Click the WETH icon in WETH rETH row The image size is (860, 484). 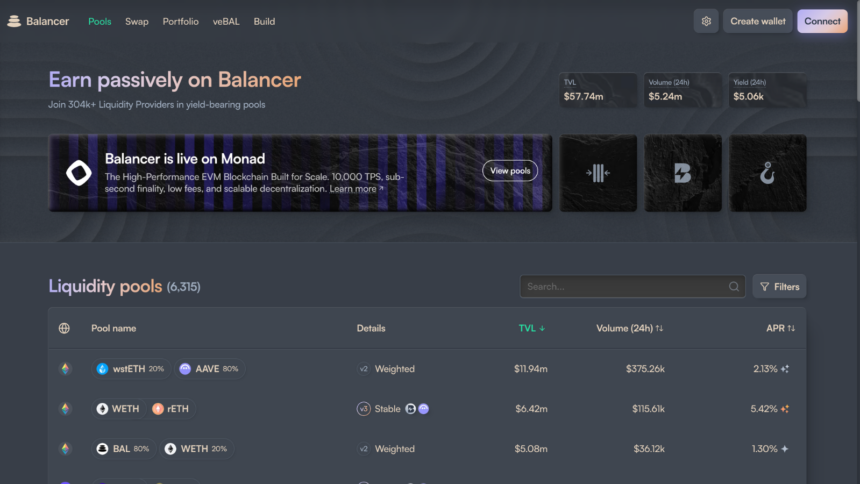pyautogui.click(x=103, y=409)
